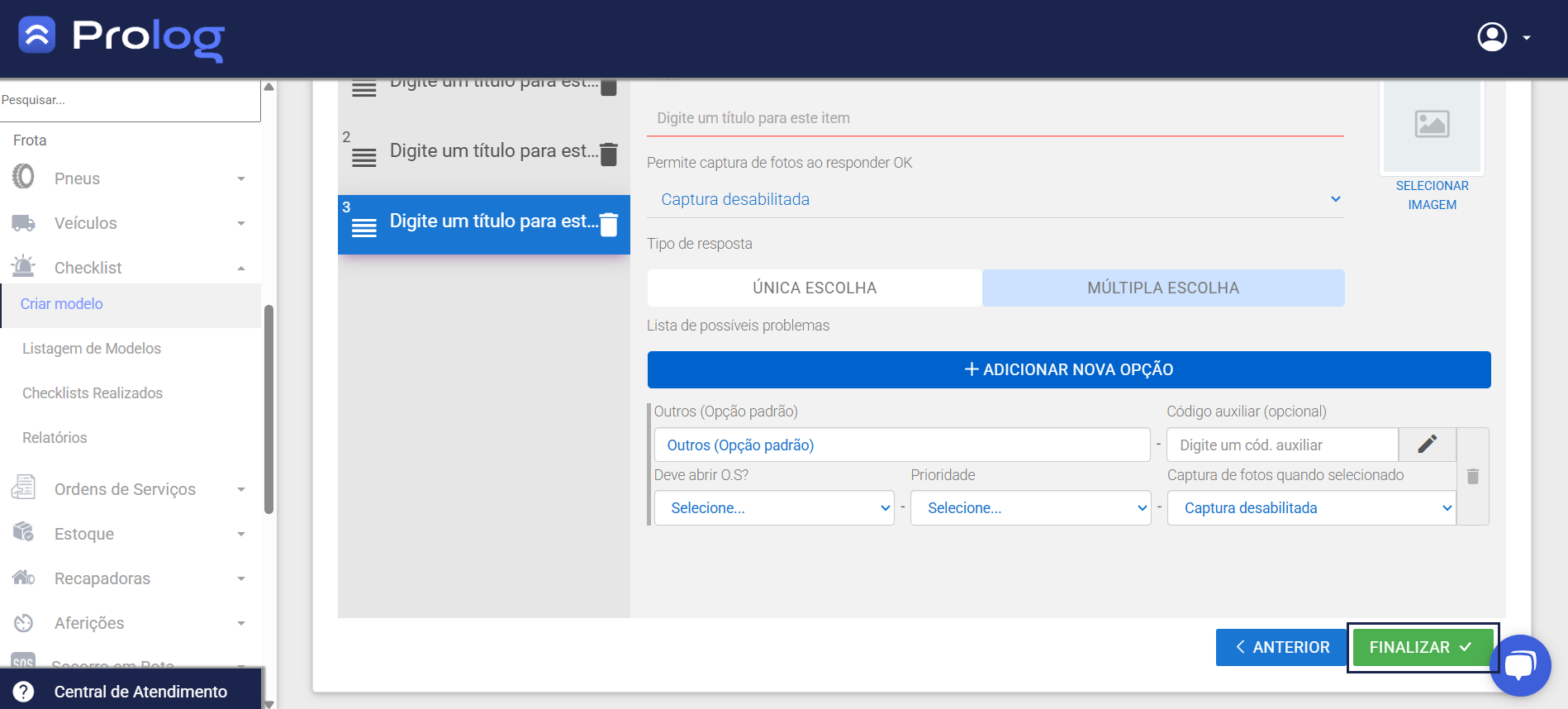Open the user profile icon menu
The height and width of the screenshot is (709, 1568).
click(1492, 37)
